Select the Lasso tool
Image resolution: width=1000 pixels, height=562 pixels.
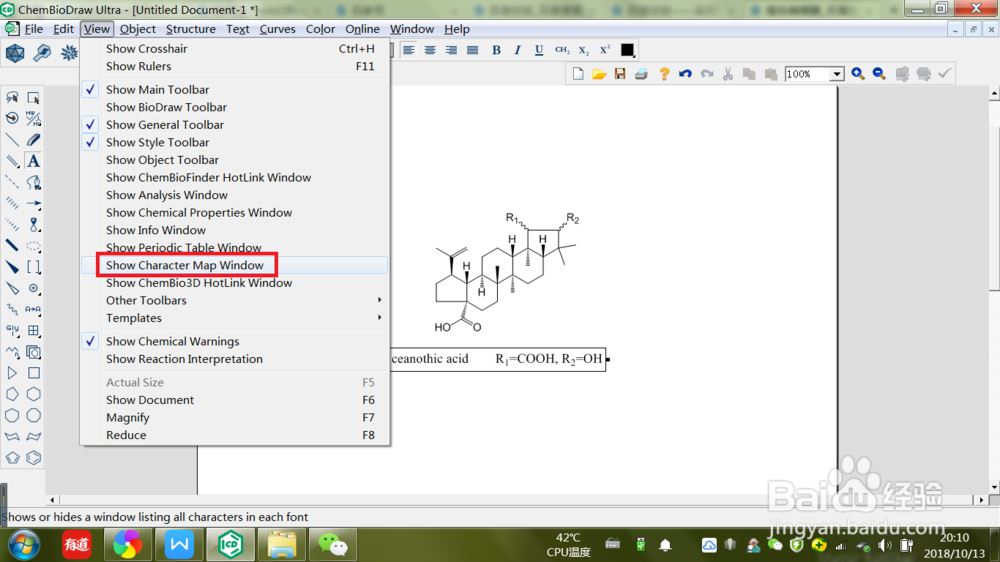(x=12, y=98)
